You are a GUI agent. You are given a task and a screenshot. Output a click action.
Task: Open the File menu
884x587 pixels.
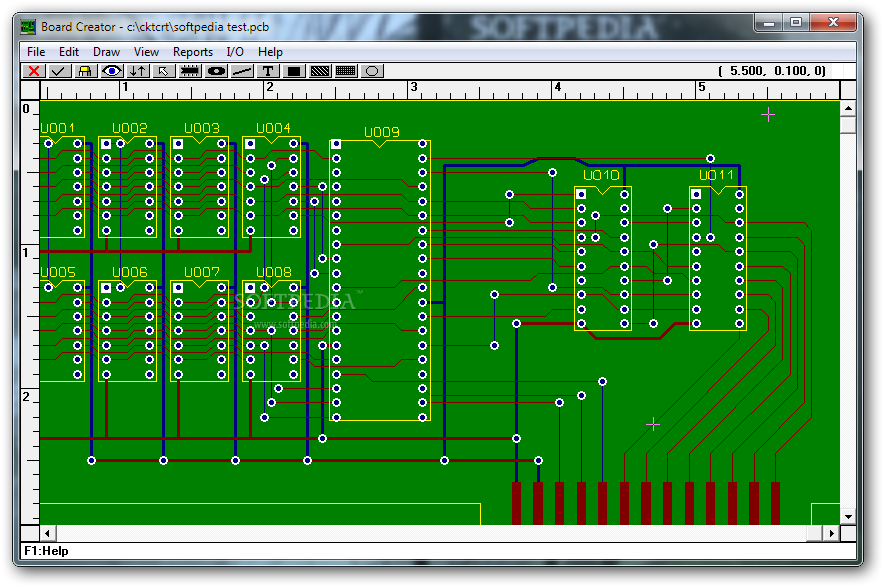coord(36,52)
